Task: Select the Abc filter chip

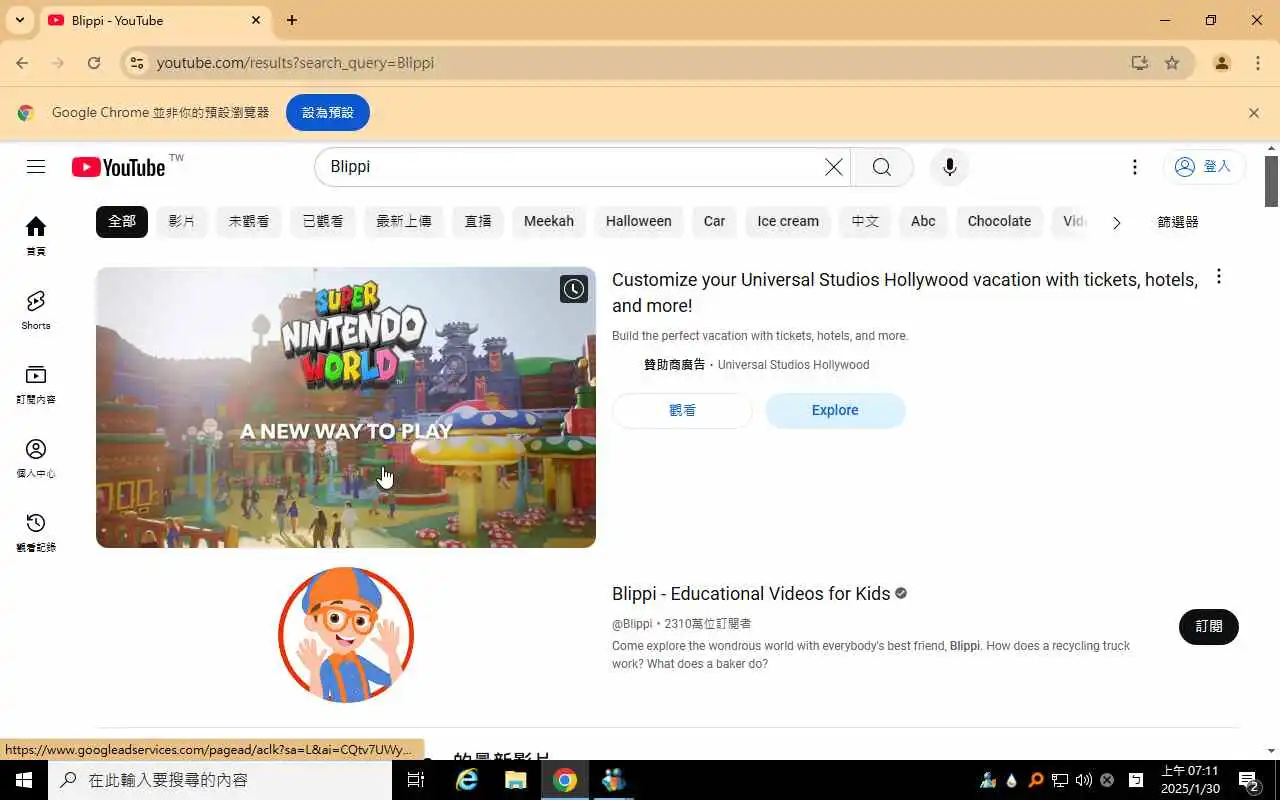Action: [x=923, y=222]
